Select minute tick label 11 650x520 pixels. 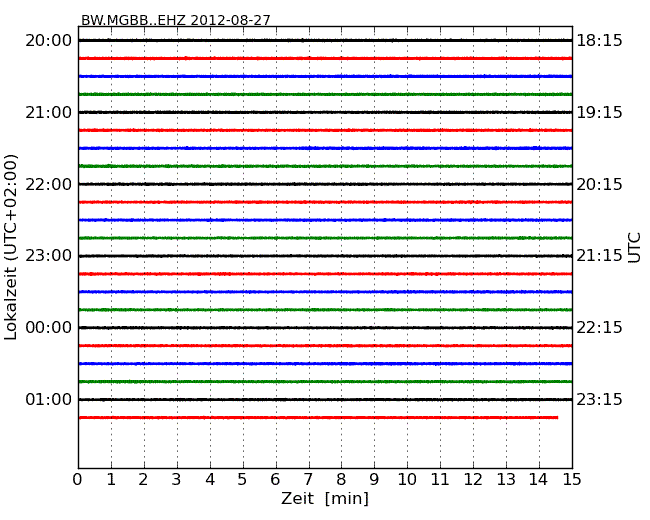440,479
